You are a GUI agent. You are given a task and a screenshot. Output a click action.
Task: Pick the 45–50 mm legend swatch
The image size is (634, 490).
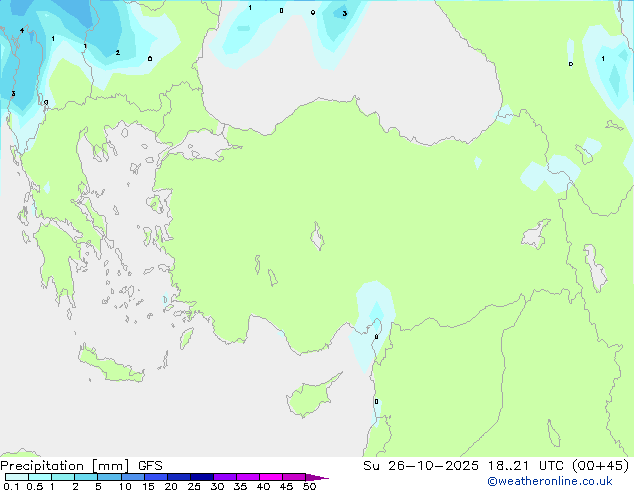pos(294,477)
